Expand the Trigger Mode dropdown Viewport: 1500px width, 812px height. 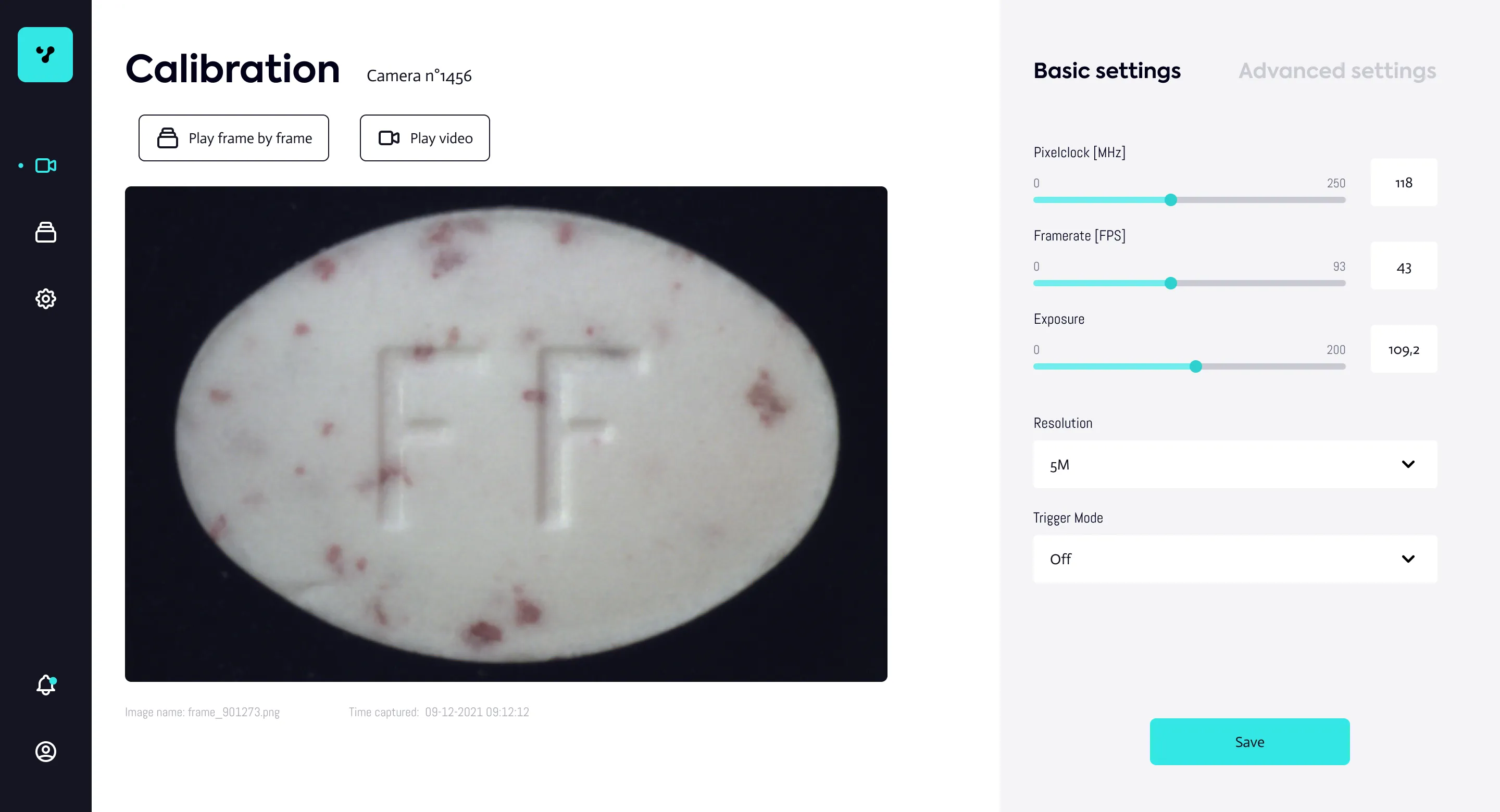pyautogui.click(x=1234, y=559)
